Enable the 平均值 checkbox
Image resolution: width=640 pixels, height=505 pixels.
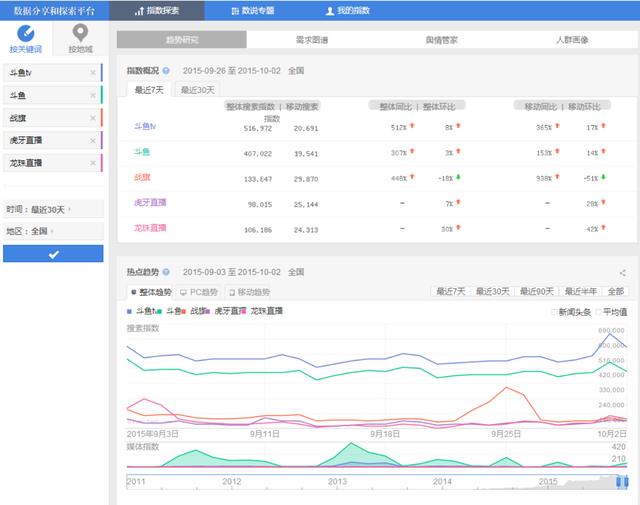click(x=599, y=312)
